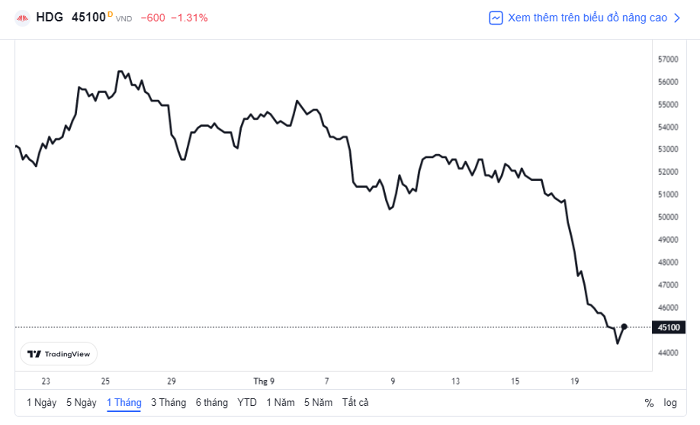Switch to 3 Tháng range

(168, 402)
